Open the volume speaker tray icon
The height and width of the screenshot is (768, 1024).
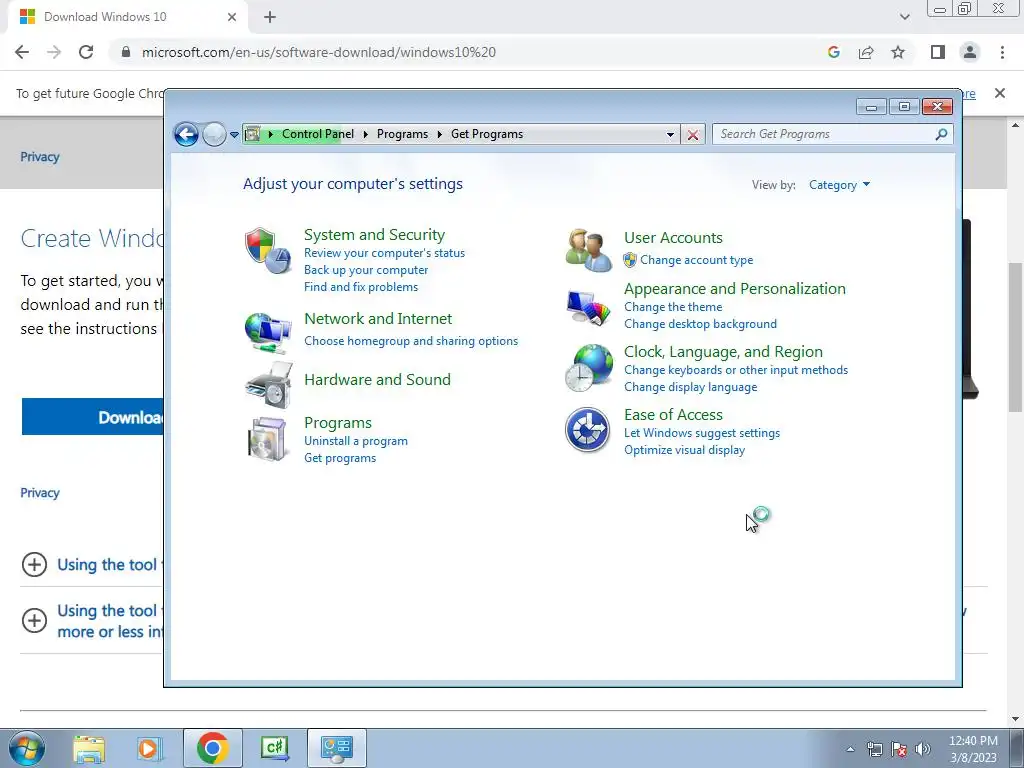coord(923,749)
